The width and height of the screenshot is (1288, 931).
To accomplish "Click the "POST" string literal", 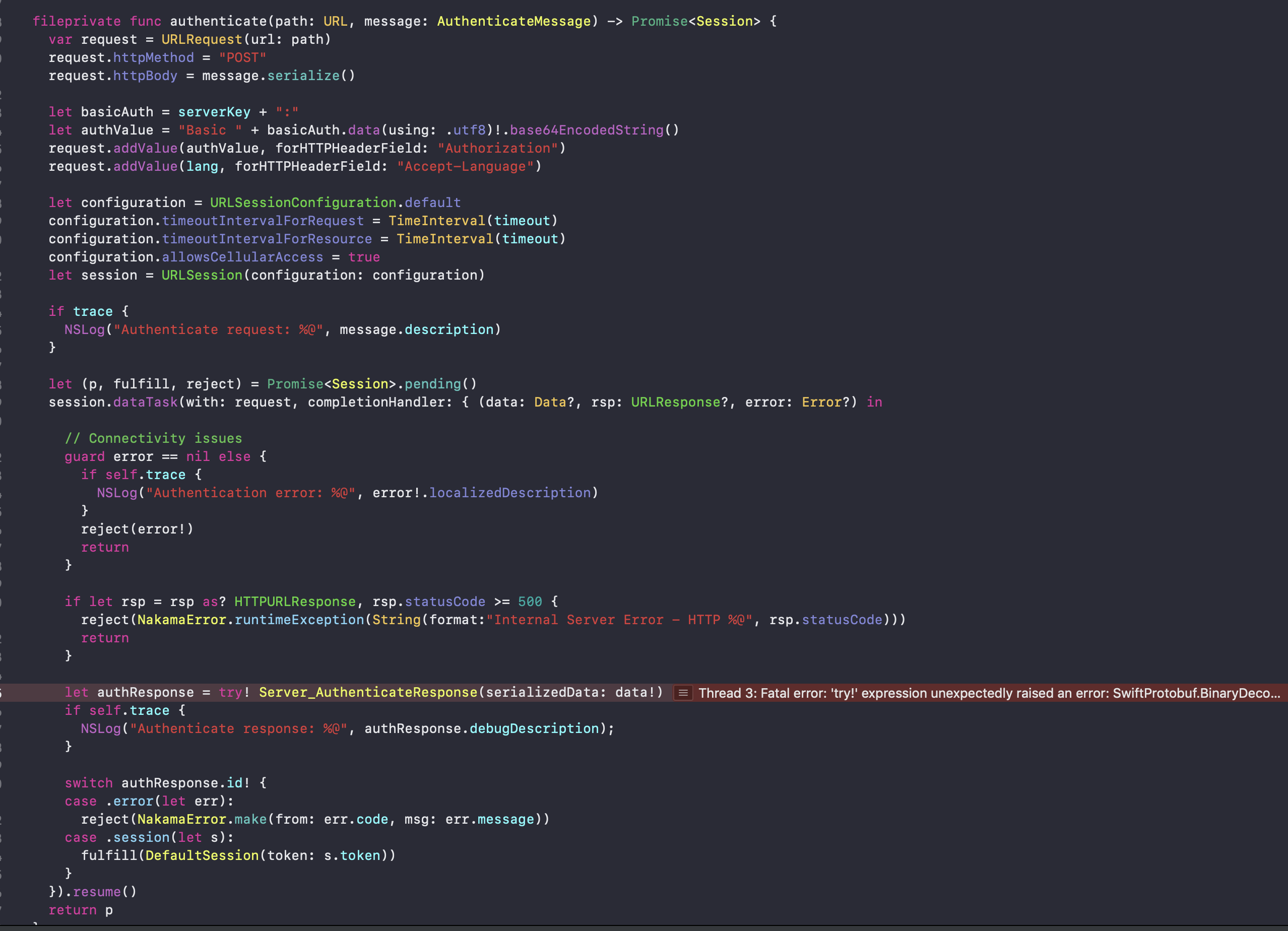I will click(242, 57).
